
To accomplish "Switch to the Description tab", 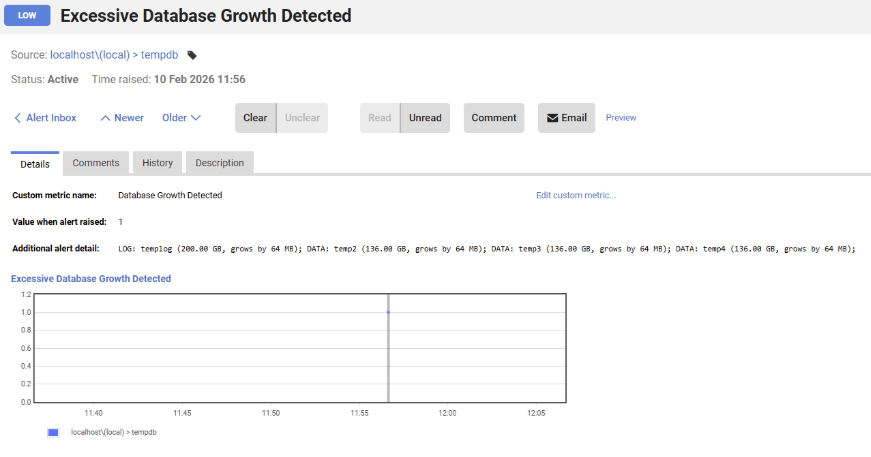I will click(219, 163).
